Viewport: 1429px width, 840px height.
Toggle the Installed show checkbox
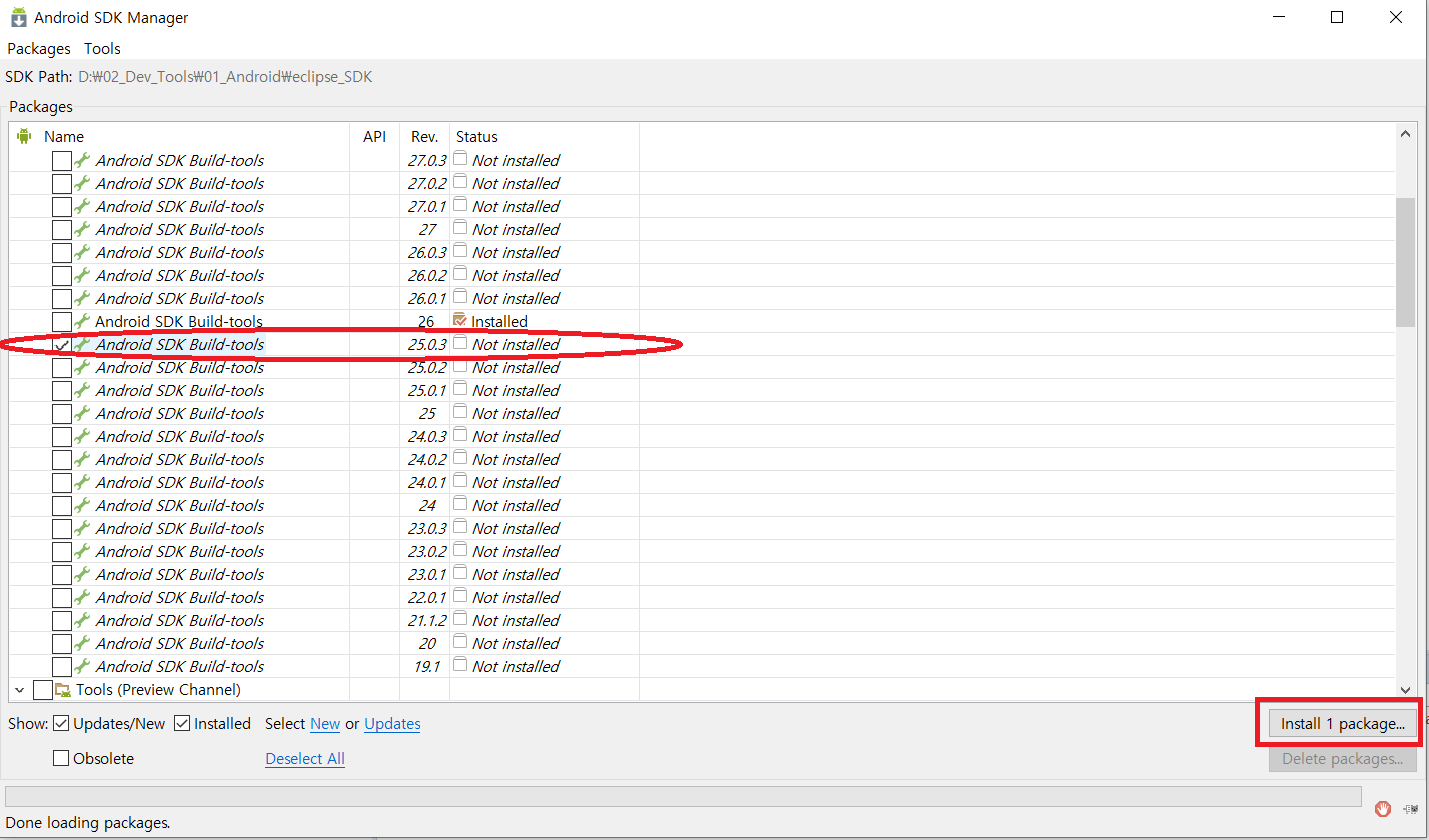click(x=182, y=723)
